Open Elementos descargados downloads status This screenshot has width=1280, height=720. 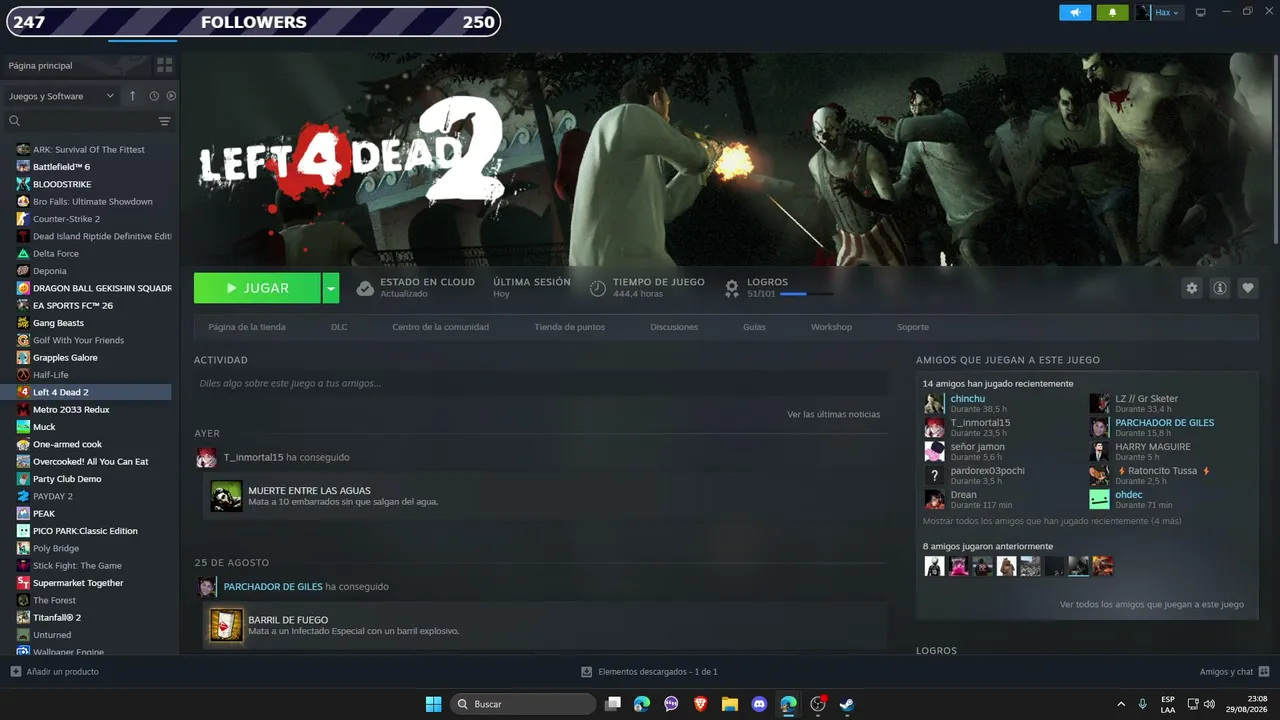click(649, 672)
